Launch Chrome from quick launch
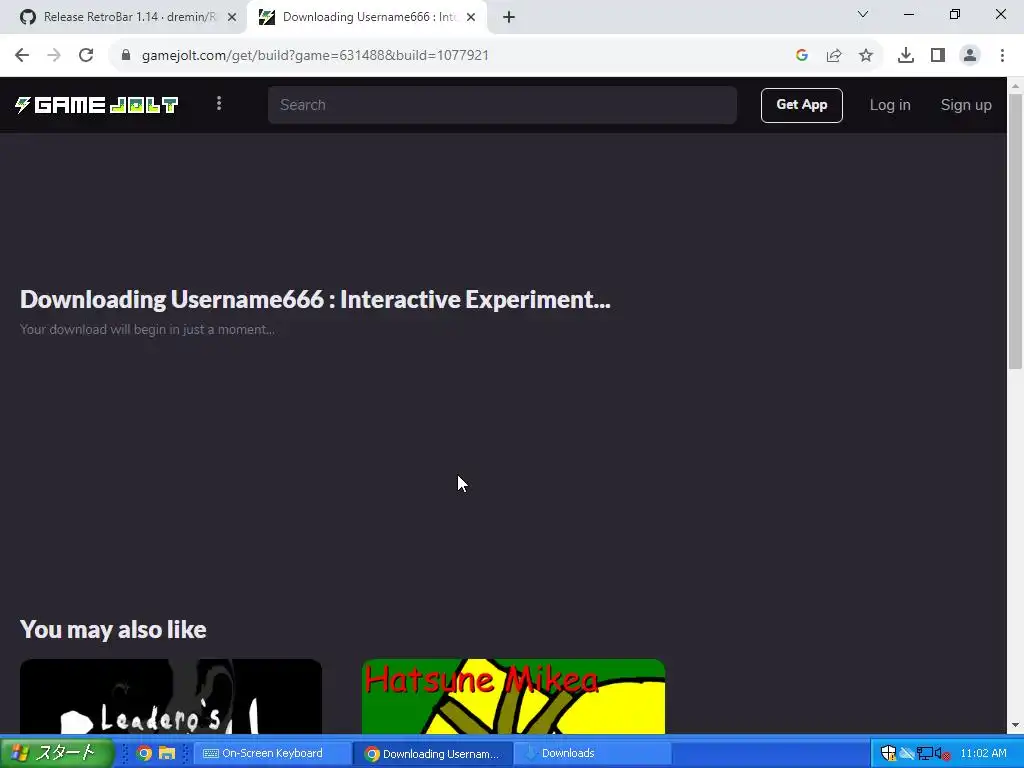1024x768 pixels. tap(144, 753)
